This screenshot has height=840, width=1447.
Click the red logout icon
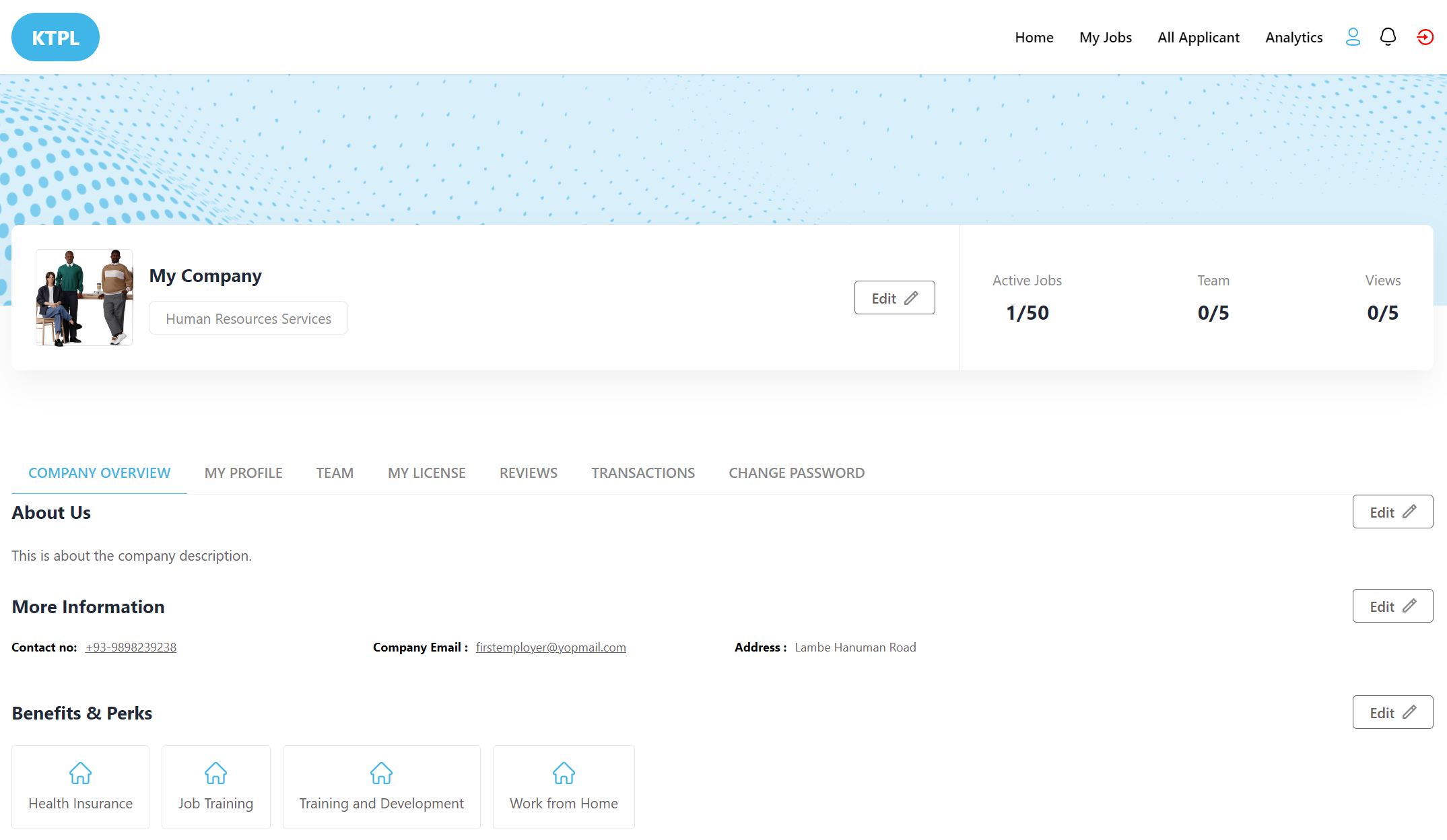(x=1425, y=37)
